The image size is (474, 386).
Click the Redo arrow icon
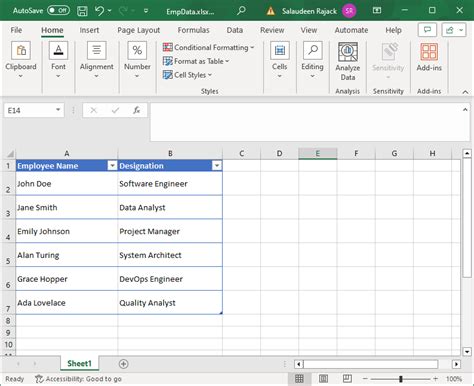click(123, 11)
